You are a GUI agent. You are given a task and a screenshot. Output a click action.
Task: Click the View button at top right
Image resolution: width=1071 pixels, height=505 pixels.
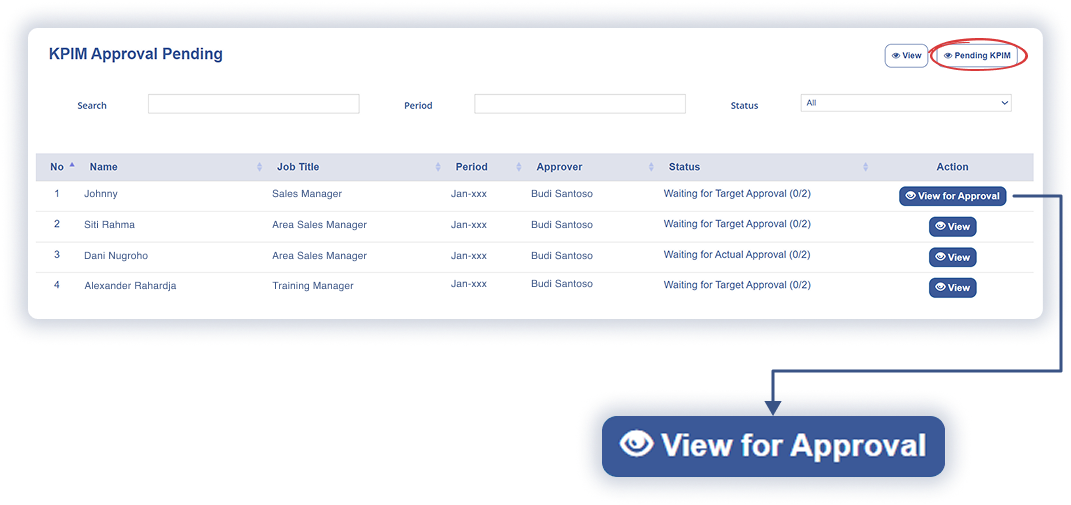(x=906, y=56)
